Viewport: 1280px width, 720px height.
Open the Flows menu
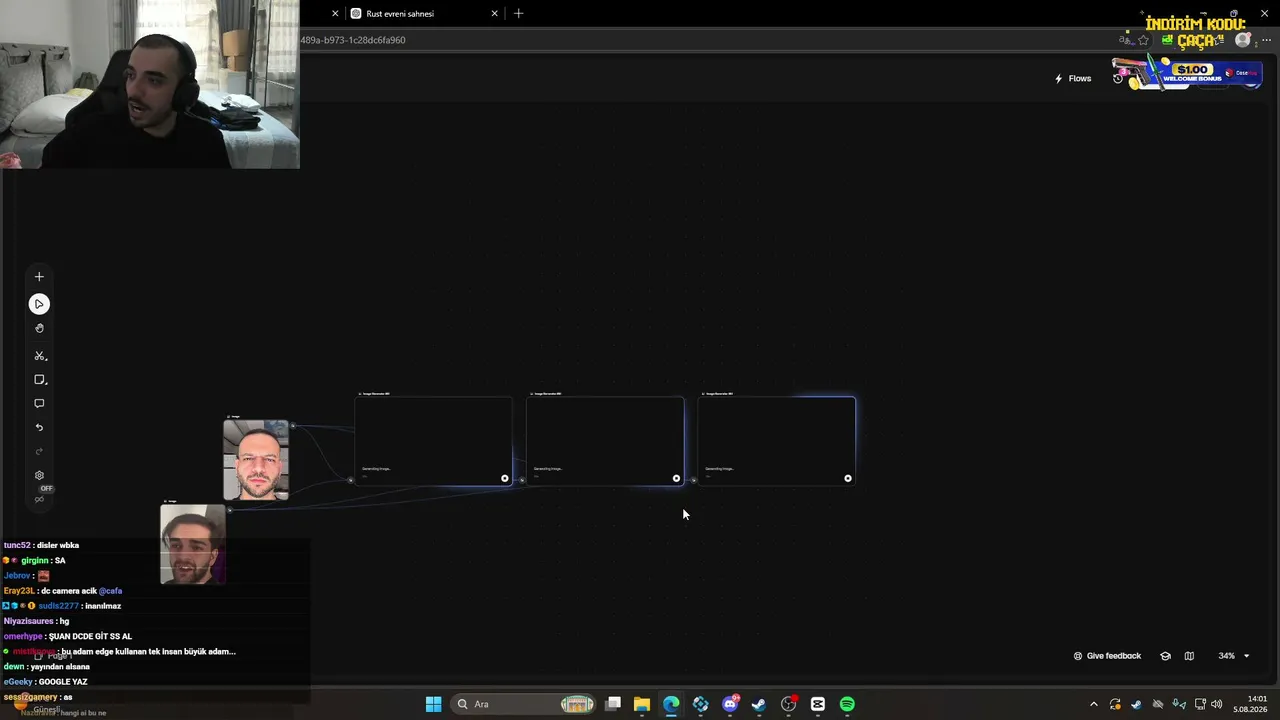[x=1073, y=79]
